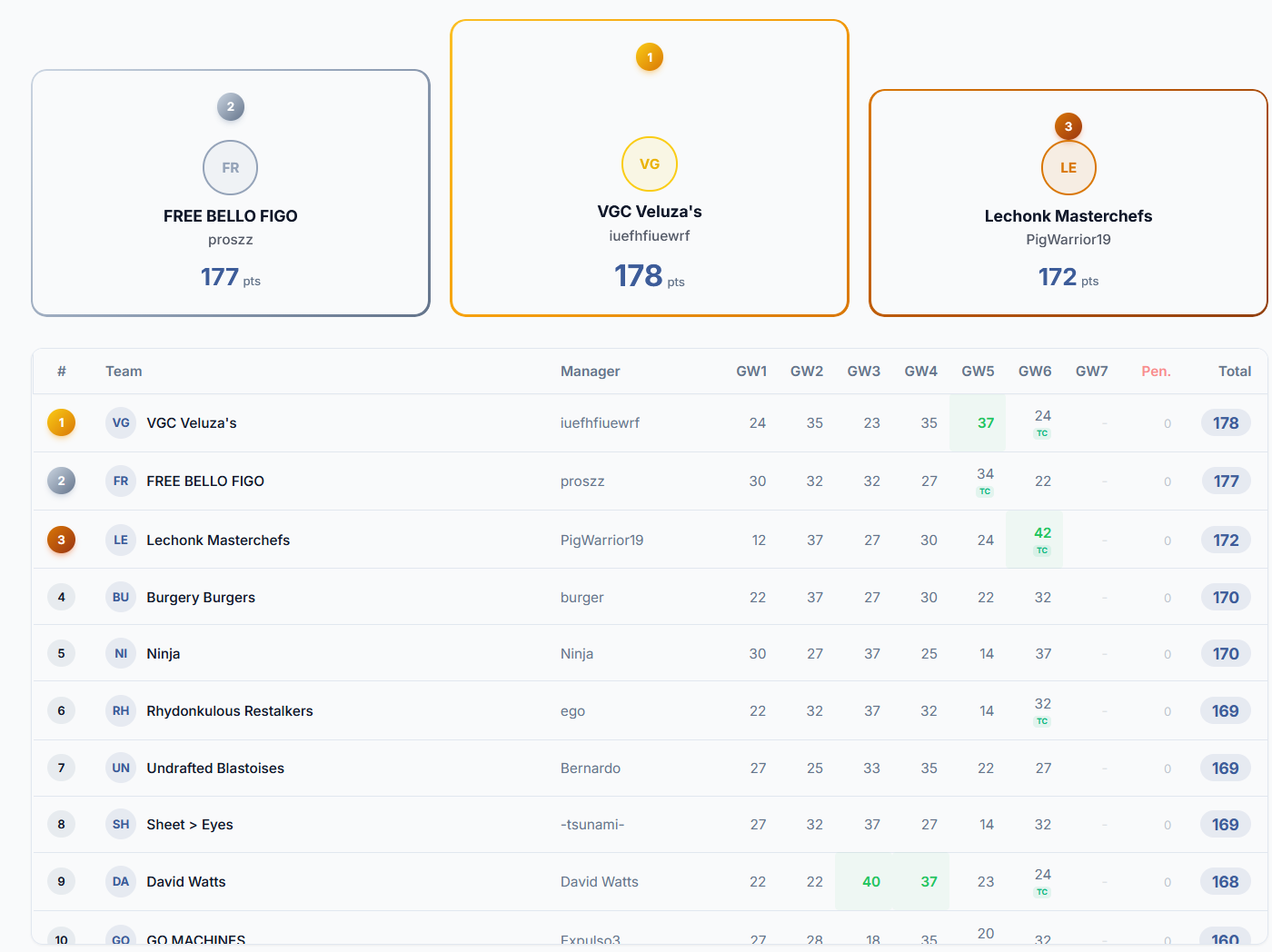Image resolution: width=1272 pixels, height=952 pixels.
Task: Click the VG avatar in the VGC Veluza's table row
Action: coord(121,423)
